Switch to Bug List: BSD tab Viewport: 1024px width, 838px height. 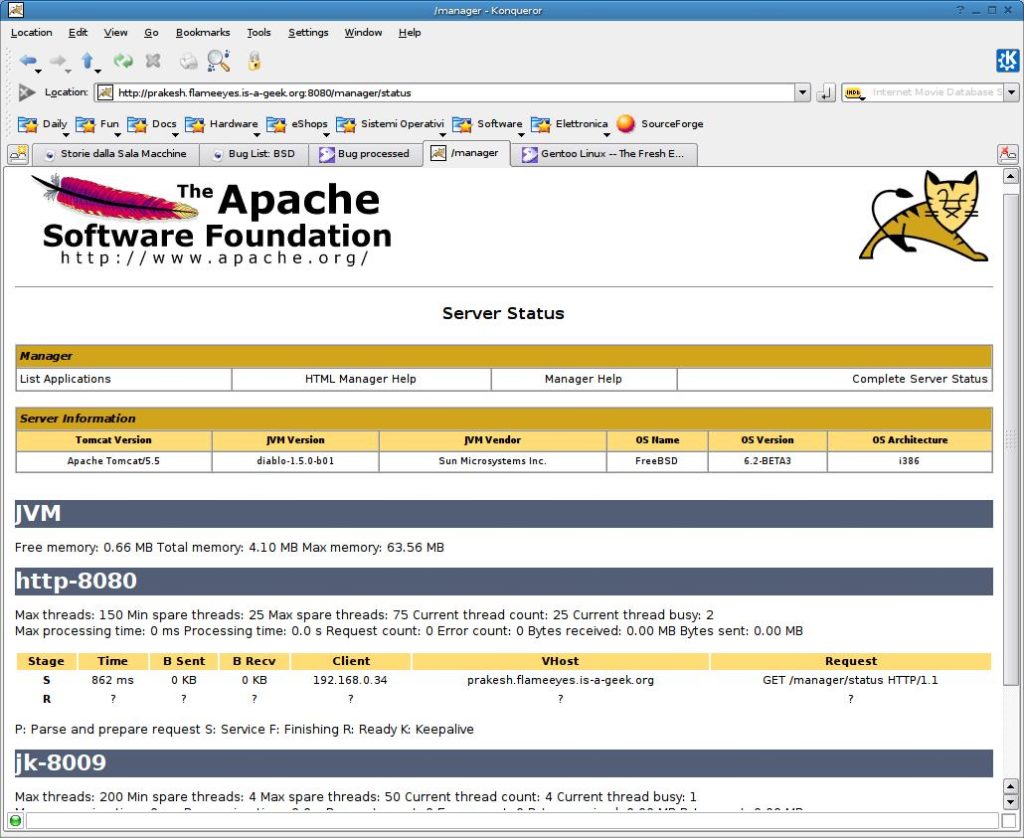click(253, 154)
